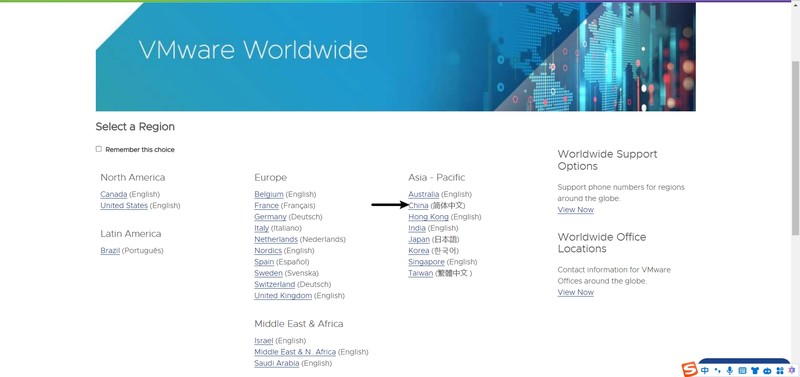
Task: Toggle the Chinese/English input mode icon
Action: click(x=705, y=370)
